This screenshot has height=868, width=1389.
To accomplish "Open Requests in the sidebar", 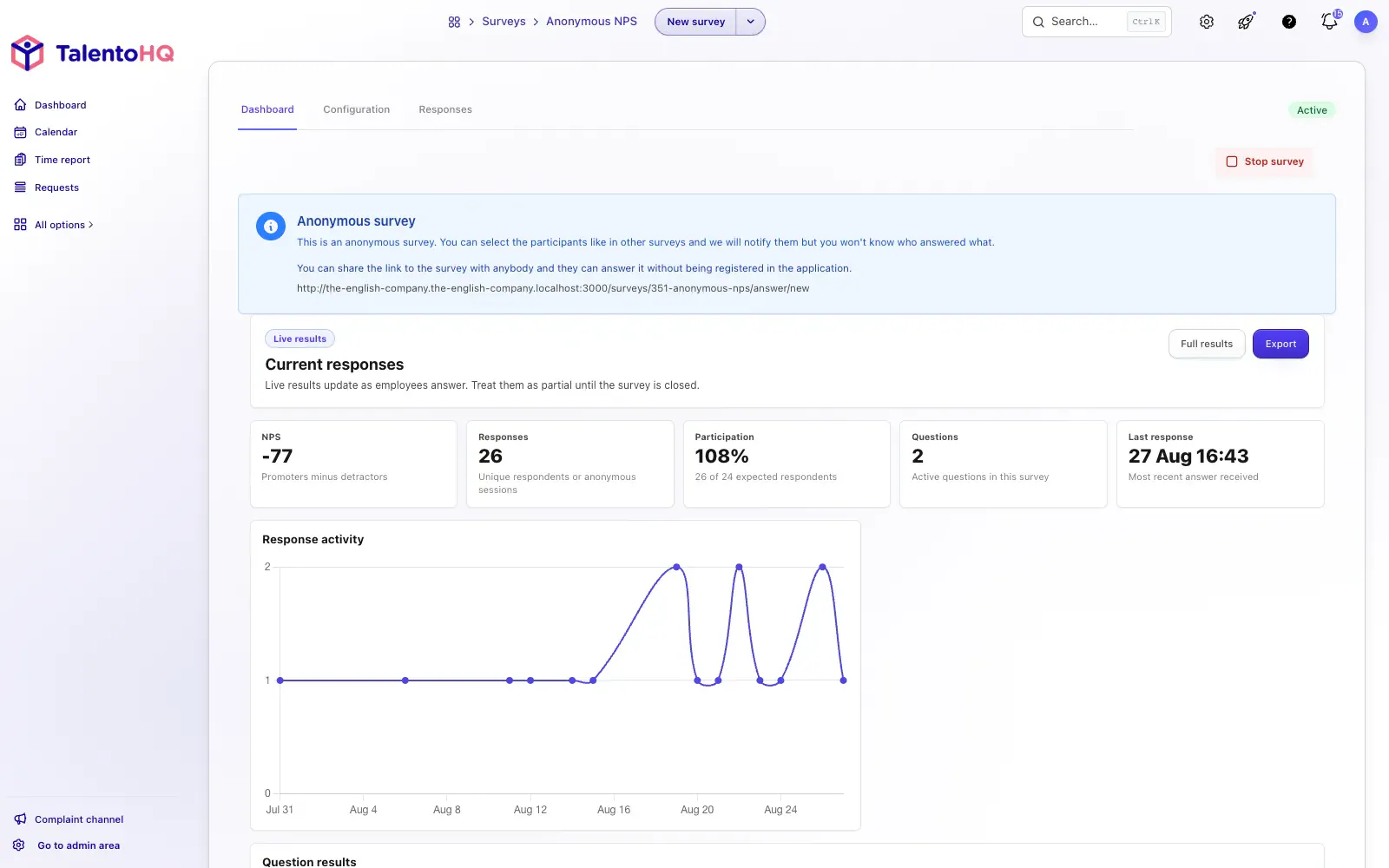I will pos(47,187).
